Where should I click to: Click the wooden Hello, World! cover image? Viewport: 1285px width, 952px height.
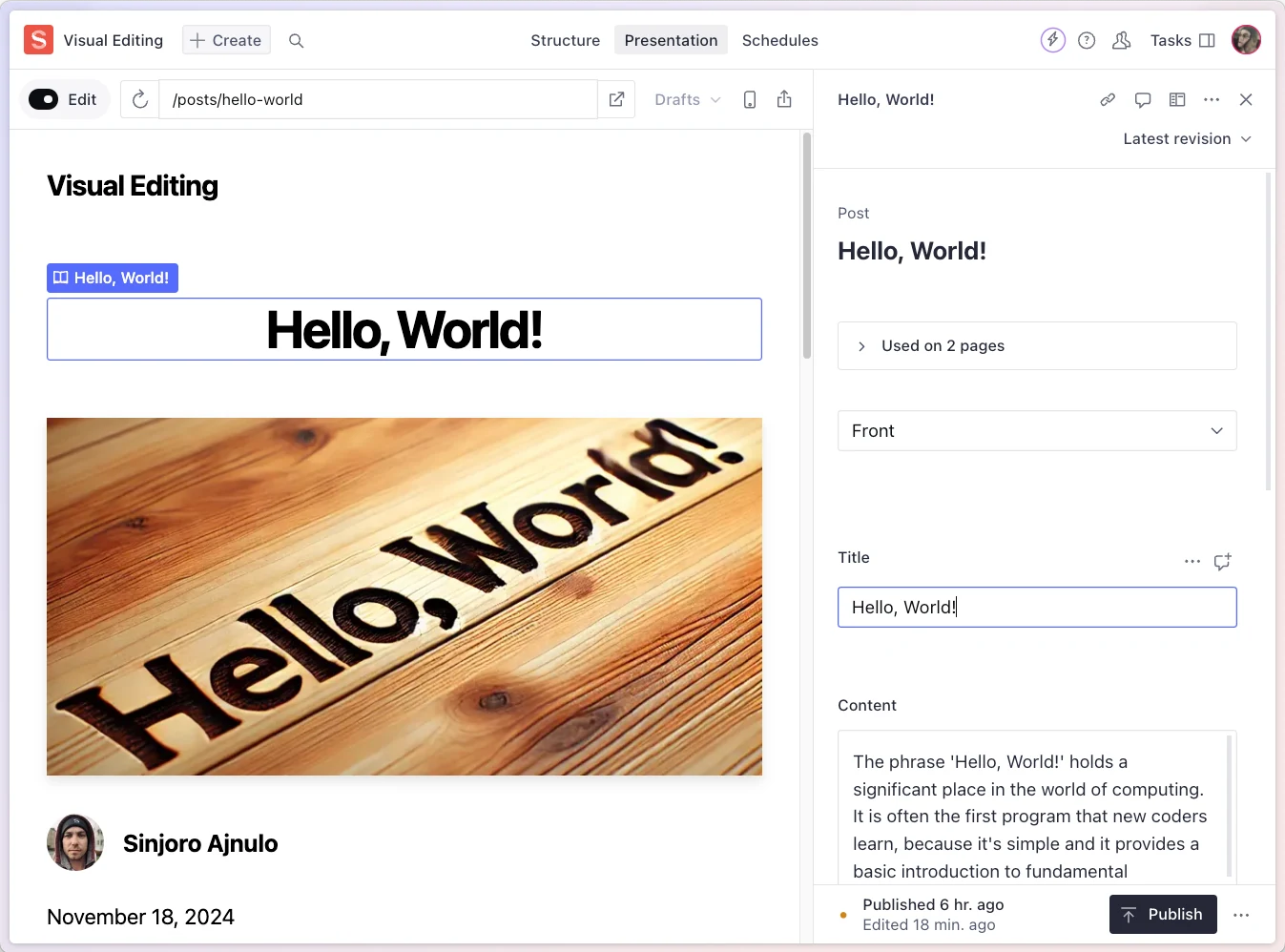[x=404, y=596]
